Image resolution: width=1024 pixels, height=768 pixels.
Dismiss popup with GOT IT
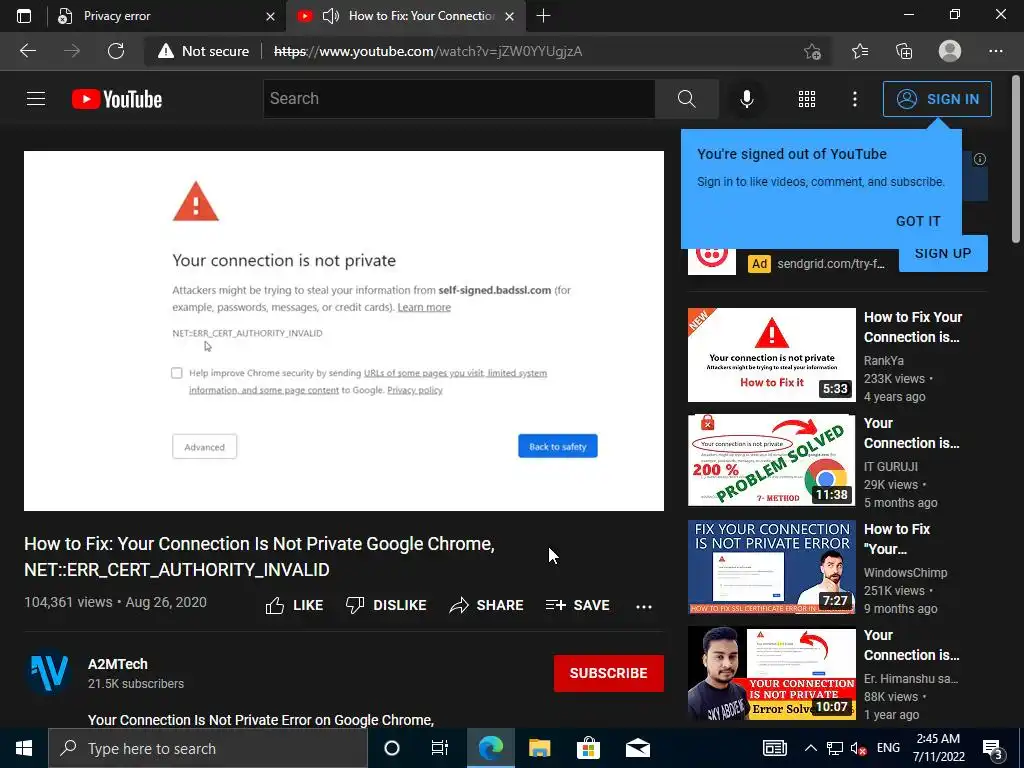point(918,221)
